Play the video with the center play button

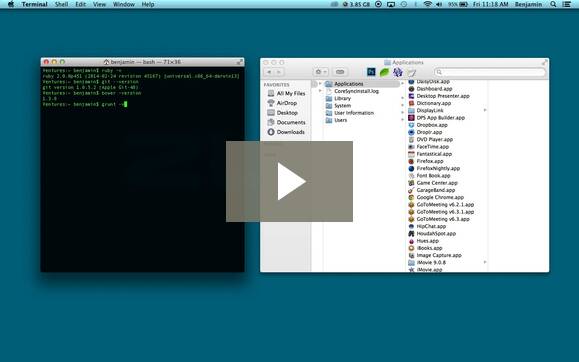(x=290, y=181)
